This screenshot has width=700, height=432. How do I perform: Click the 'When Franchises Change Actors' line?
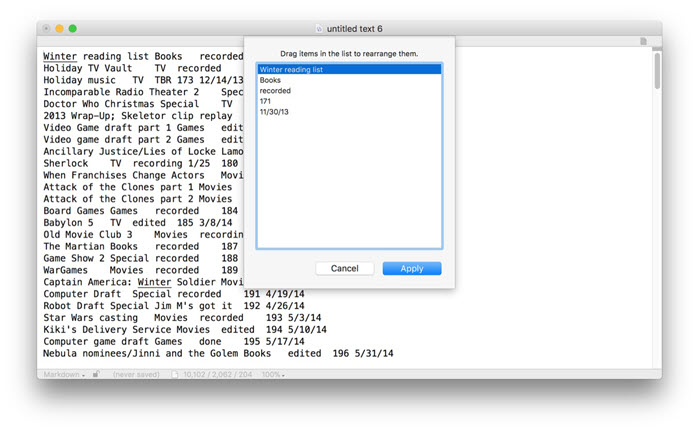point(143,175)
